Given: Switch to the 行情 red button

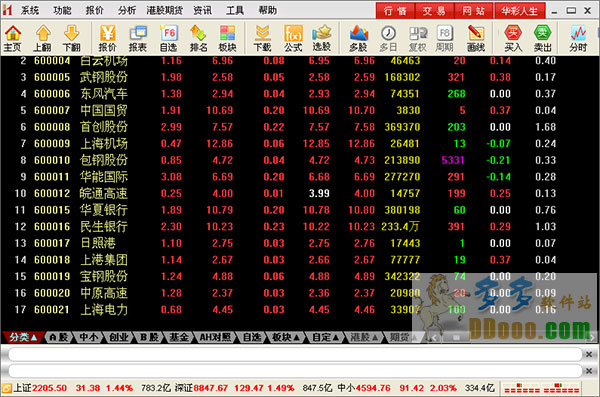Looking at the screenshot, I should [395, 11].
